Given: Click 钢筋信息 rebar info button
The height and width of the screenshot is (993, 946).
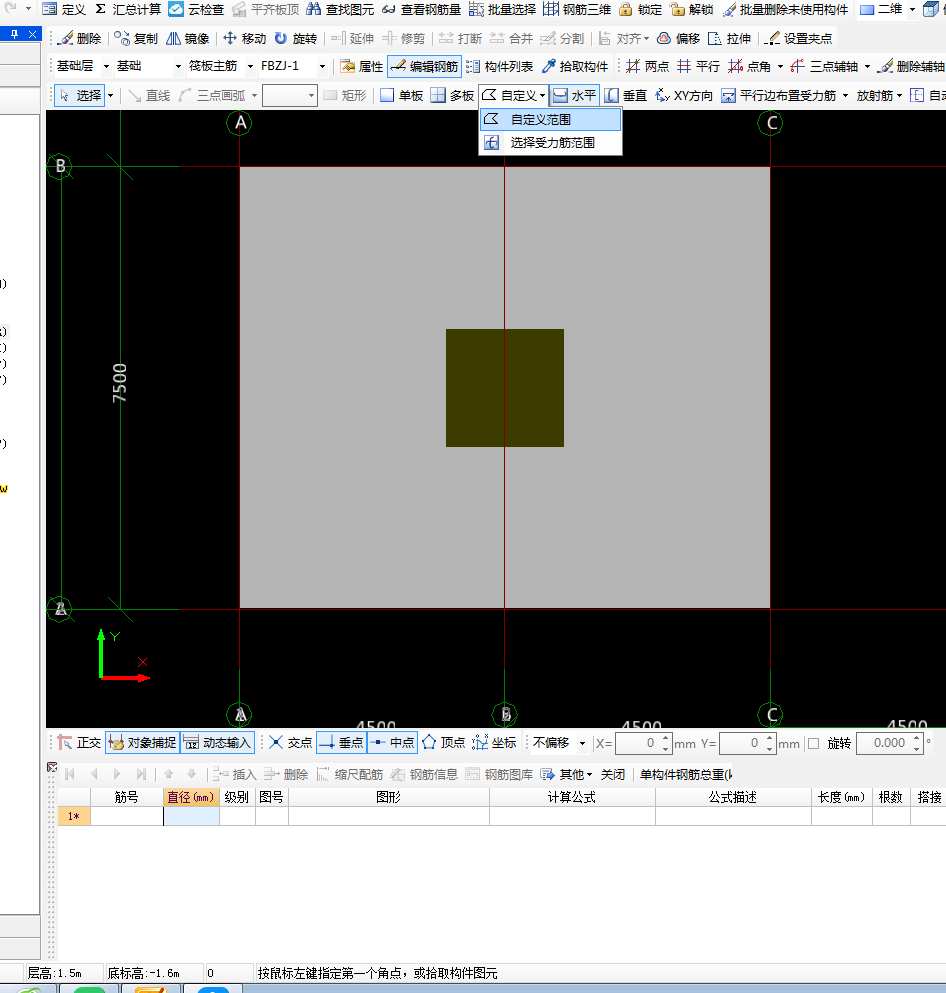Looking at the screenshot, I should pyautogui.click(x=424, y=775).
